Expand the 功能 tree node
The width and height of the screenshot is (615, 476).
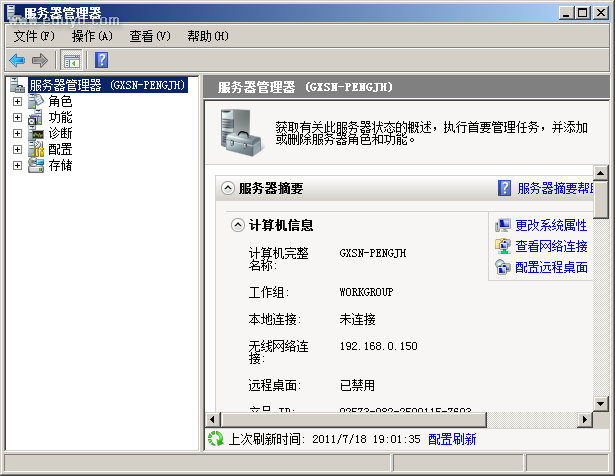(x=17, y=117)
